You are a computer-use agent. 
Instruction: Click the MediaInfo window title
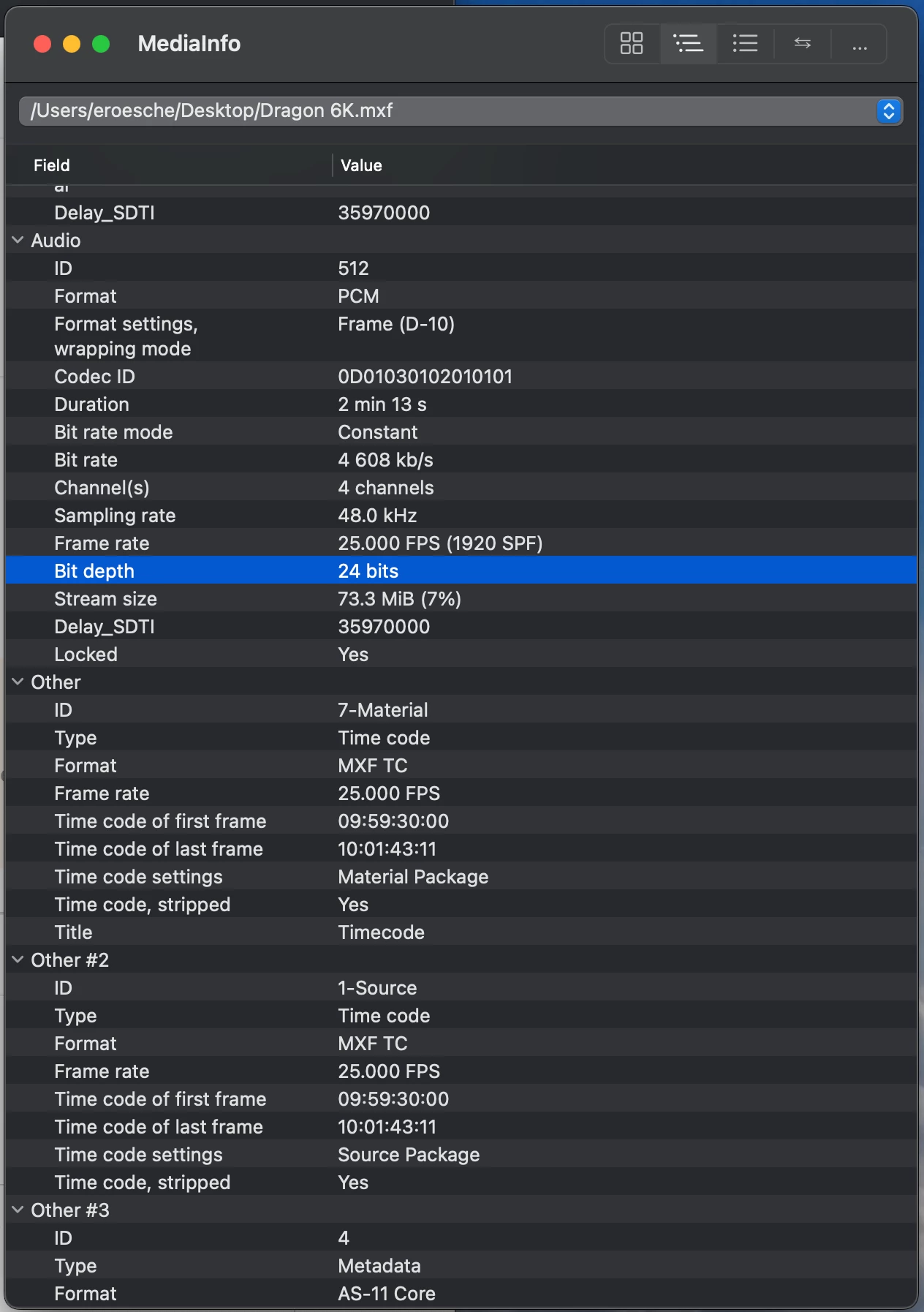click(189, 44)
